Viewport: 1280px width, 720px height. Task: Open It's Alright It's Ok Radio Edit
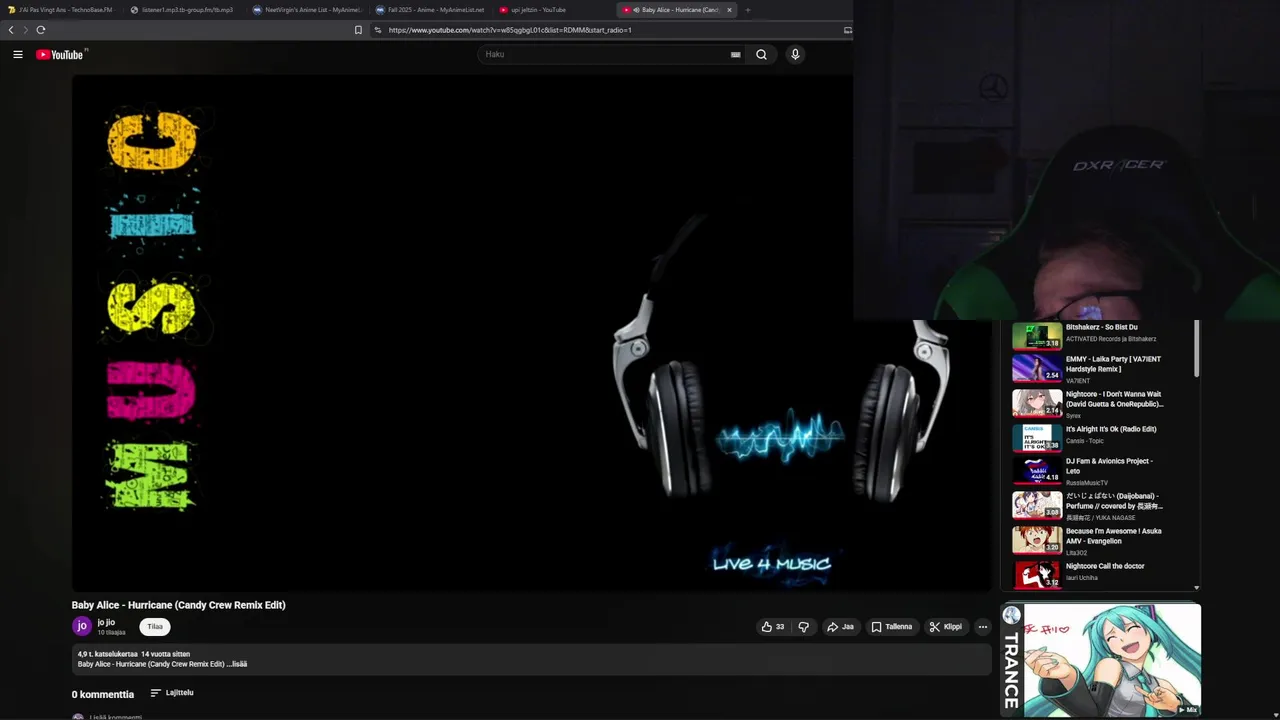pos(1111,429)
